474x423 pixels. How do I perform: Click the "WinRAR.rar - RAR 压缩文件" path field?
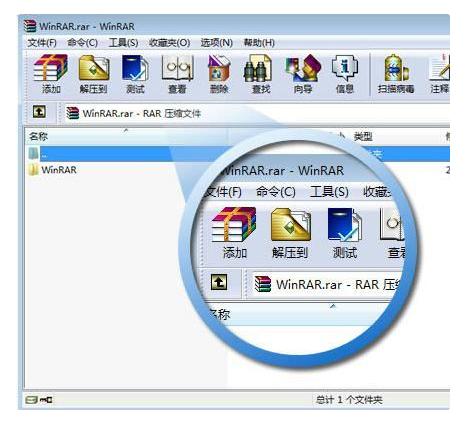[142, 113]
